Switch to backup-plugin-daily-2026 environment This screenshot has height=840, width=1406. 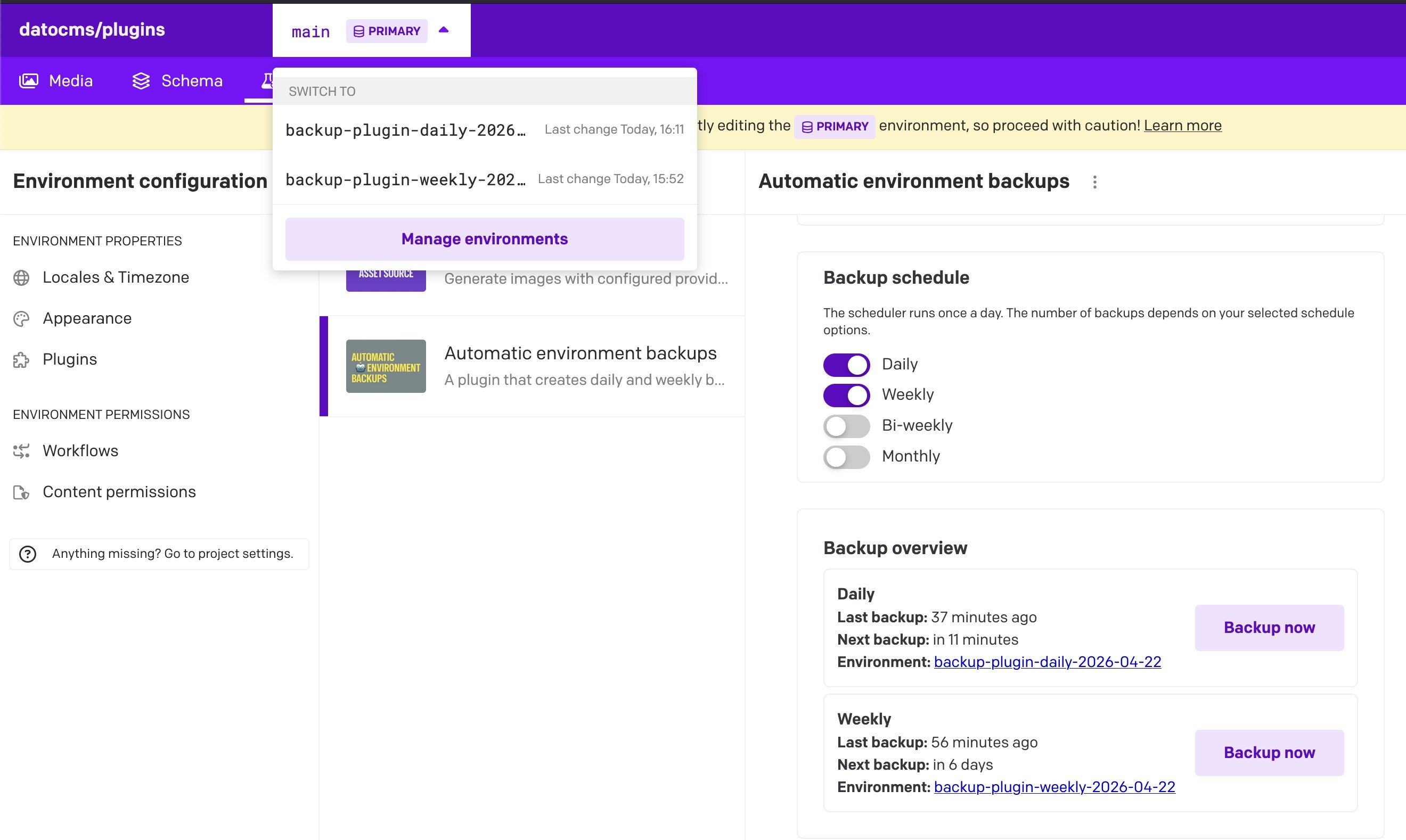pos(485,130)
